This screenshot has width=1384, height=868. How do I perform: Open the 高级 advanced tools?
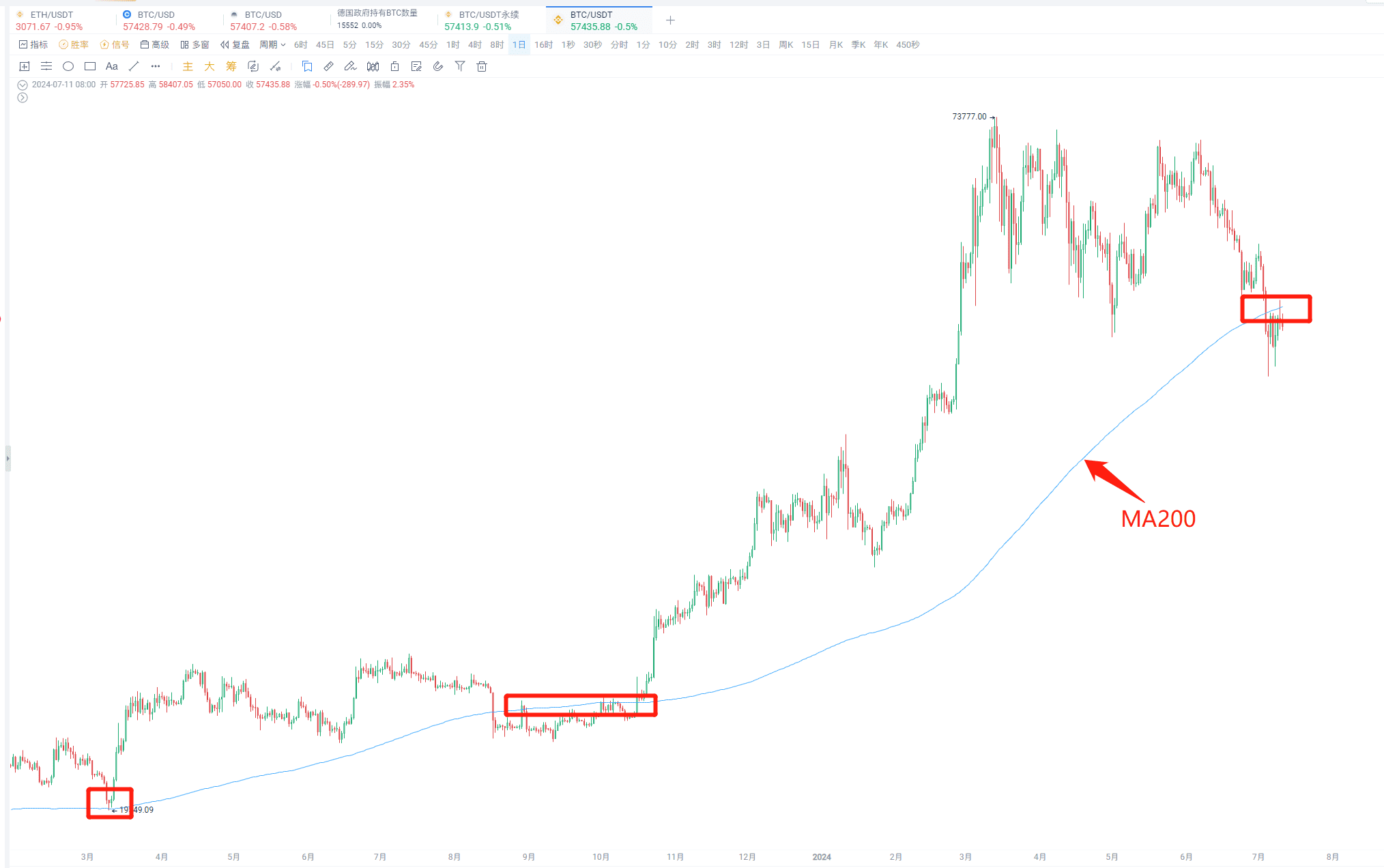(x=155, y=45)
